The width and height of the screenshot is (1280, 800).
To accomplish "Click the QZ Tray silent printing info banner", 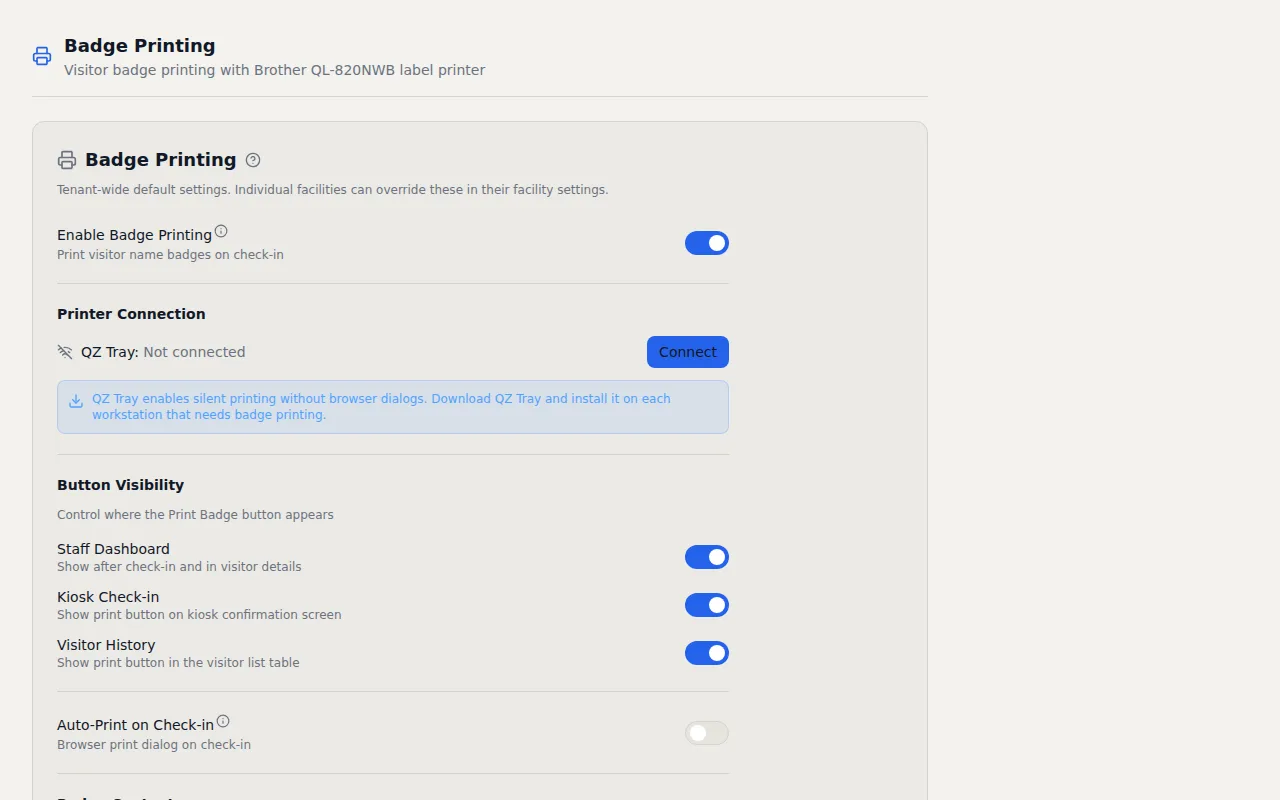I will [x=393, y=406].
